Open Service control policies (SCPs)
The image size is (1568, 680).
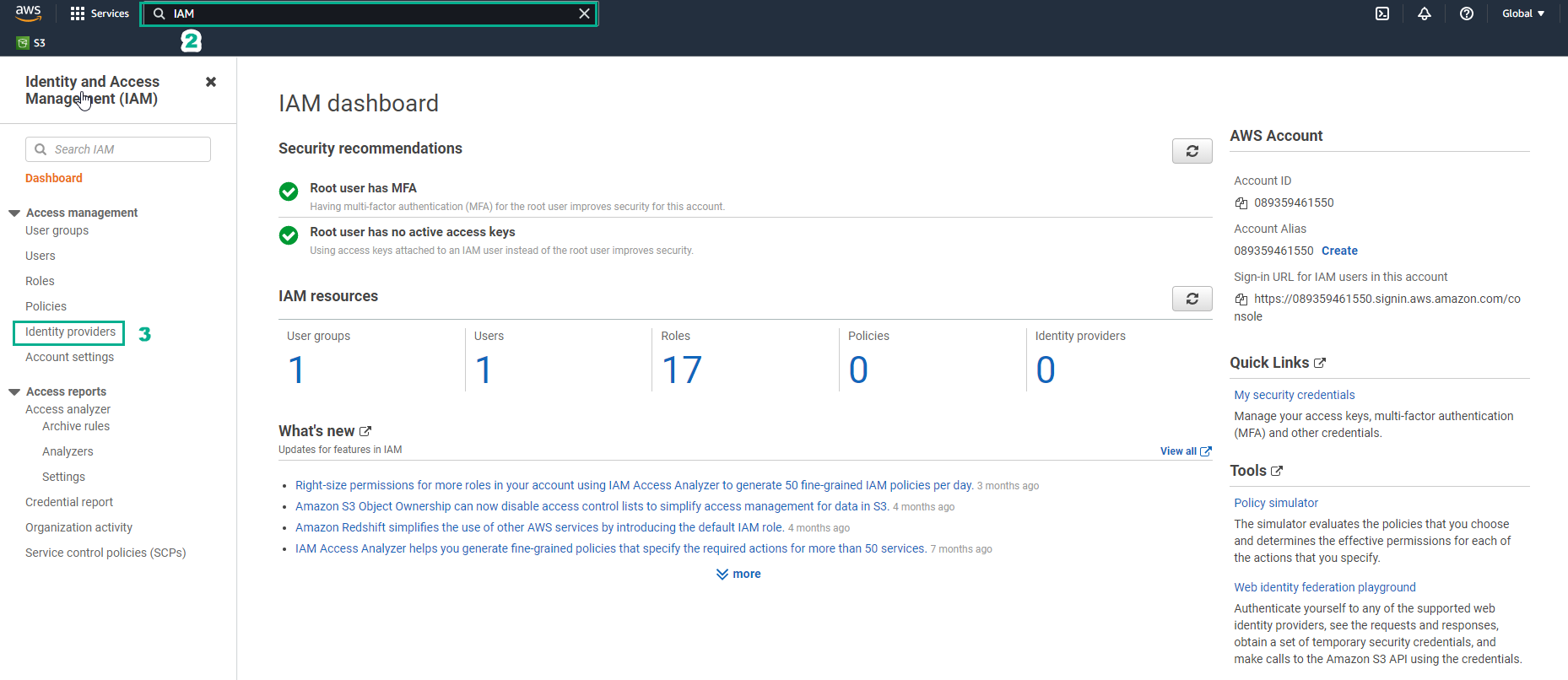[105, 553]
